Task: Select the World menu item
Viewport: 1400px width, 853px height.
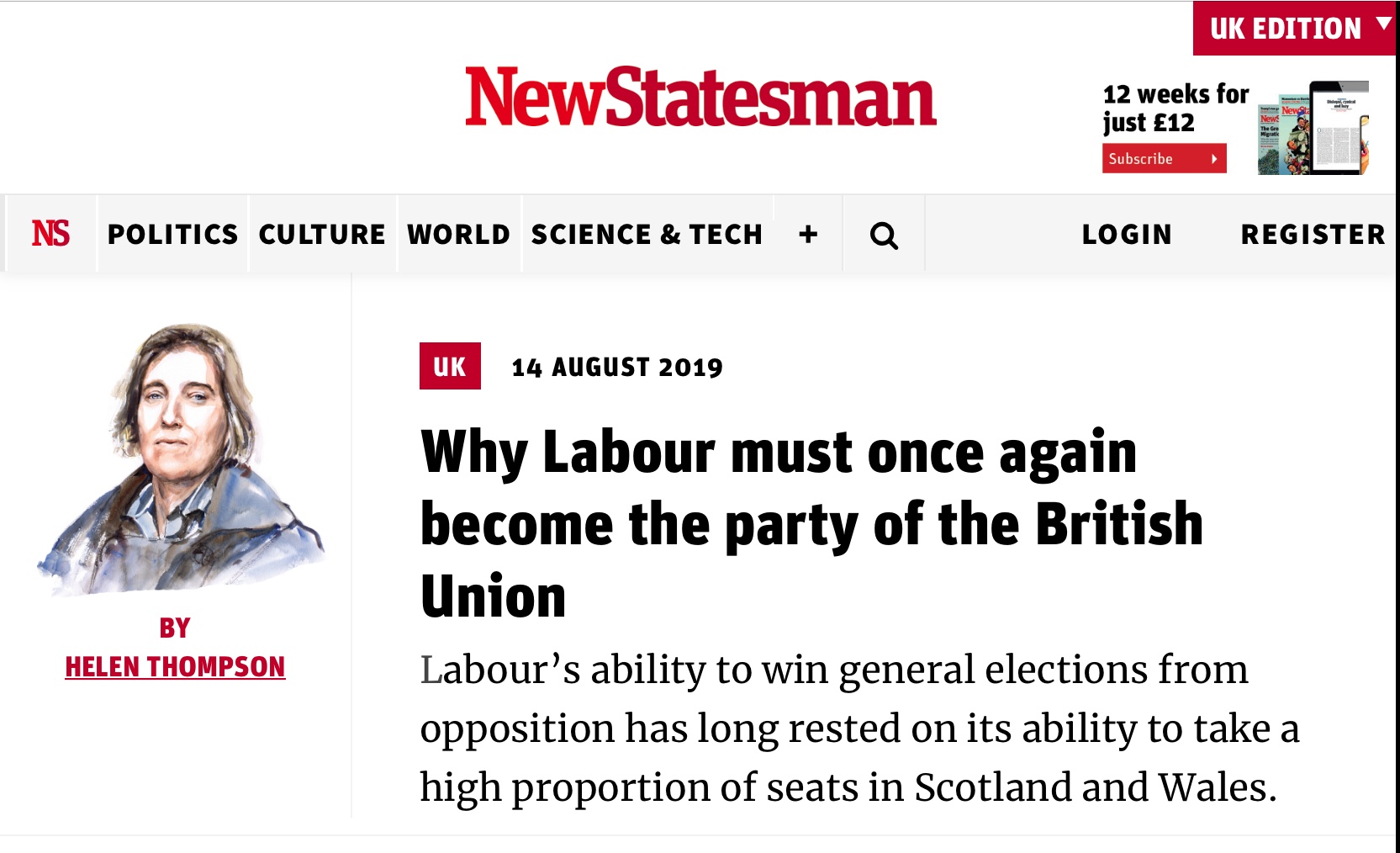Action: point(458,234)
